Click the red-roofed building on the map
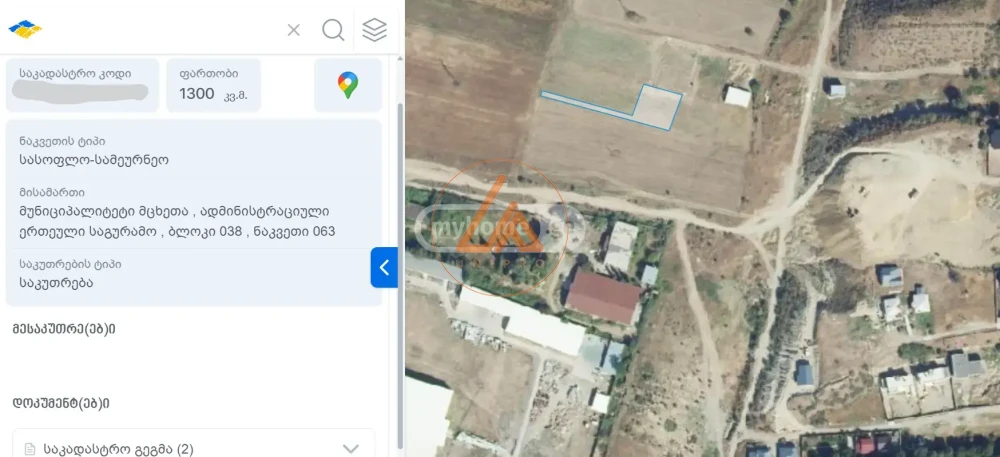Viewport: 1000px width, 457px height. coord(604,297)
